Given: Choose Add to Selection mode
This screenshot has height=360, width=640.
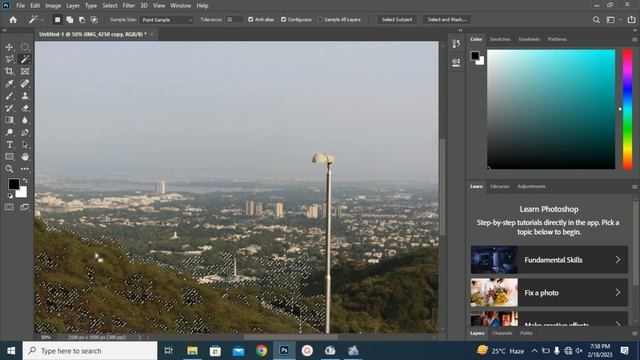Looking at the screenshot, I should pyautogui.click(x=70, y=20).
